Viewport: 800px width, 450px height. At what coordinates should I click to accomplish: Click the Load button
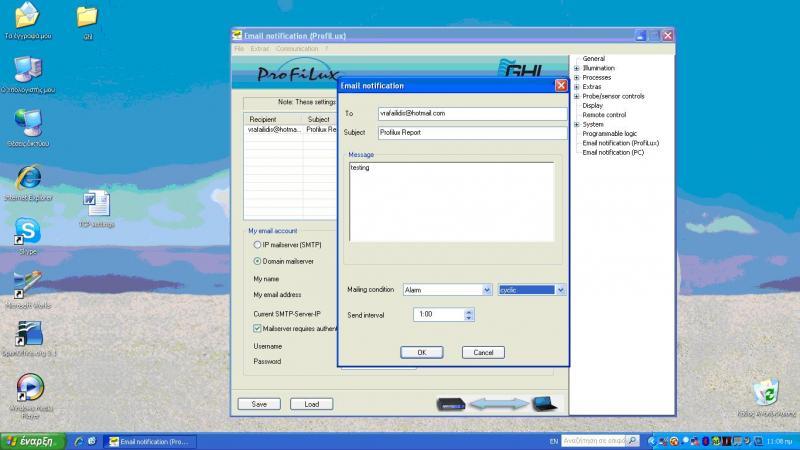click(312, 404)
